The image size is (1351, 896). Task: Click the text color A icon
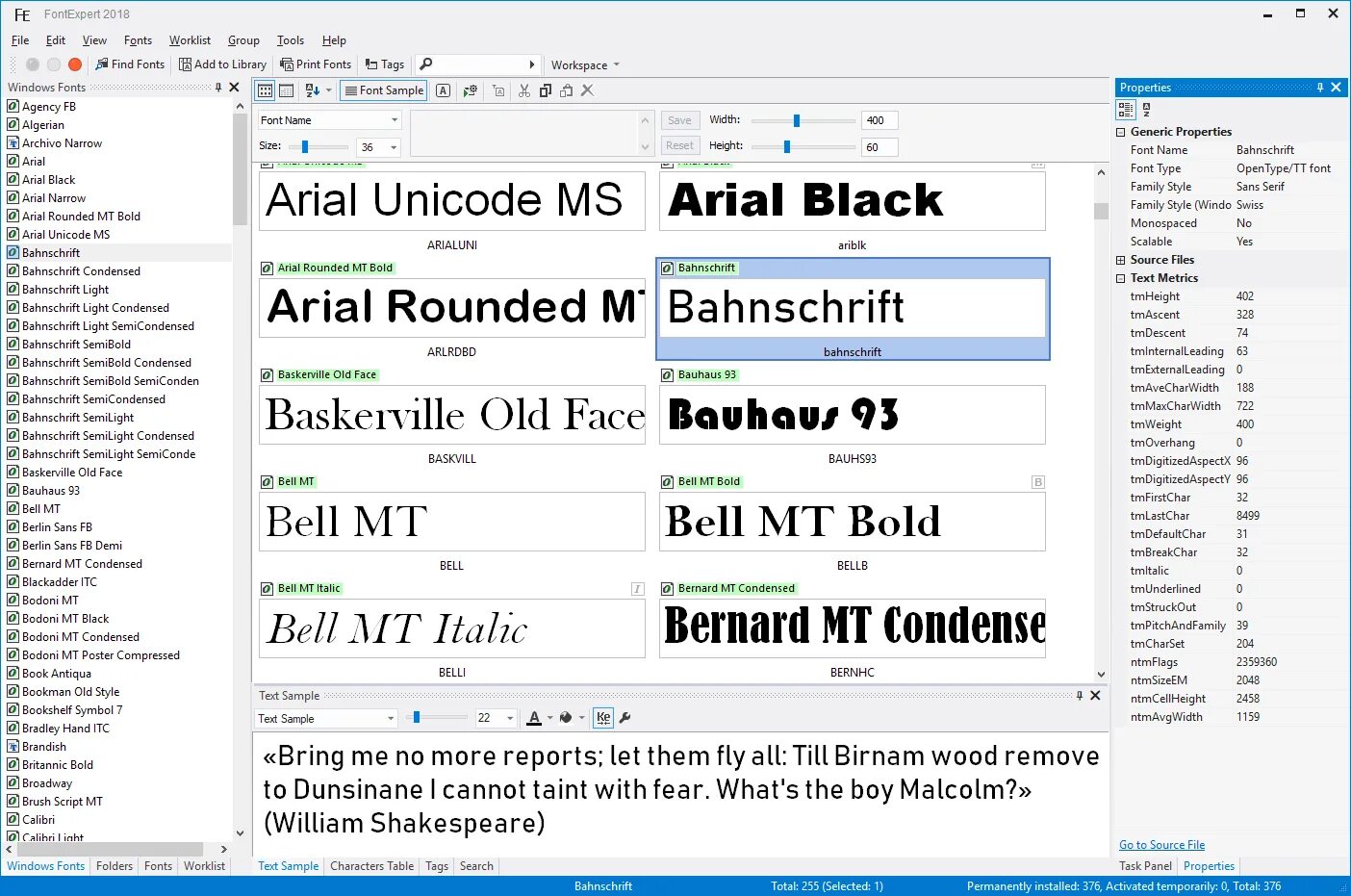534,718
